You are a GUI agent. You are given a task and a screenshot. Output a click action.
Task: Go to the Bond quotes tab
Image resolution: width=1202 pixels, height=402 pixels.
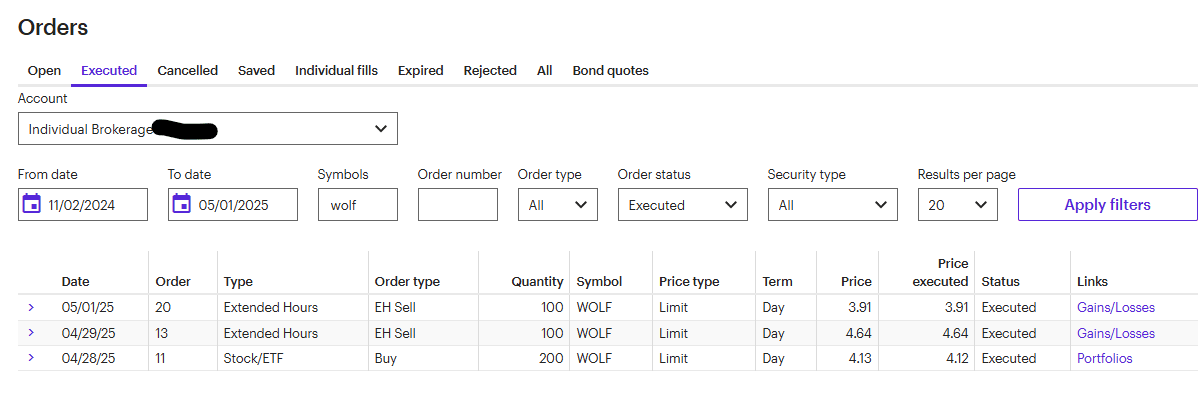click(610, 71)
